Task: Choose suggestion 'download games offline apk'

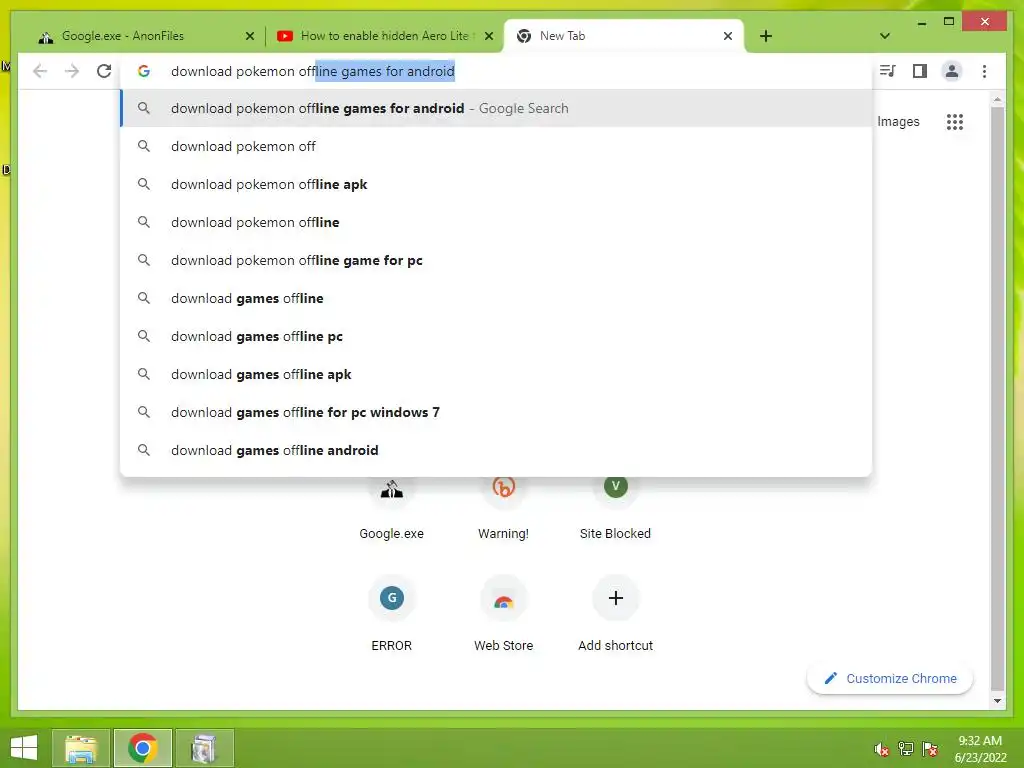Action: [x=496, y=374]
